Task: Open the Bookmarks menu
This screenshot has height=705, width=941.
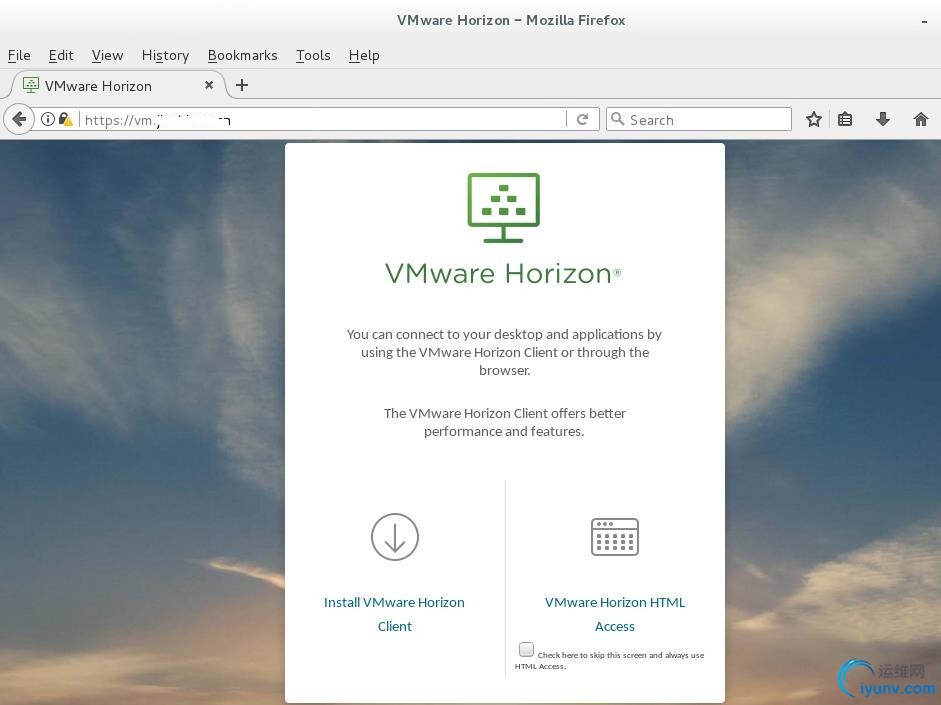Action: 242,55
